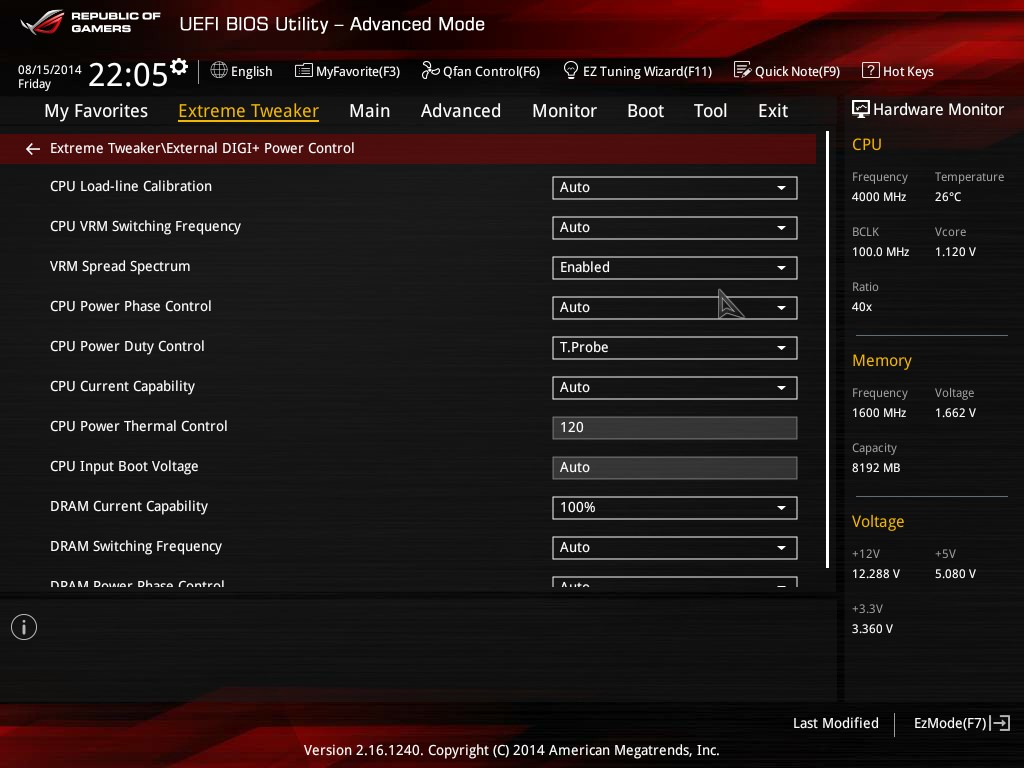Screen dimensions: 1024x768
Task: Select the Extreme Tweaker tab
Action: point(248,111)
